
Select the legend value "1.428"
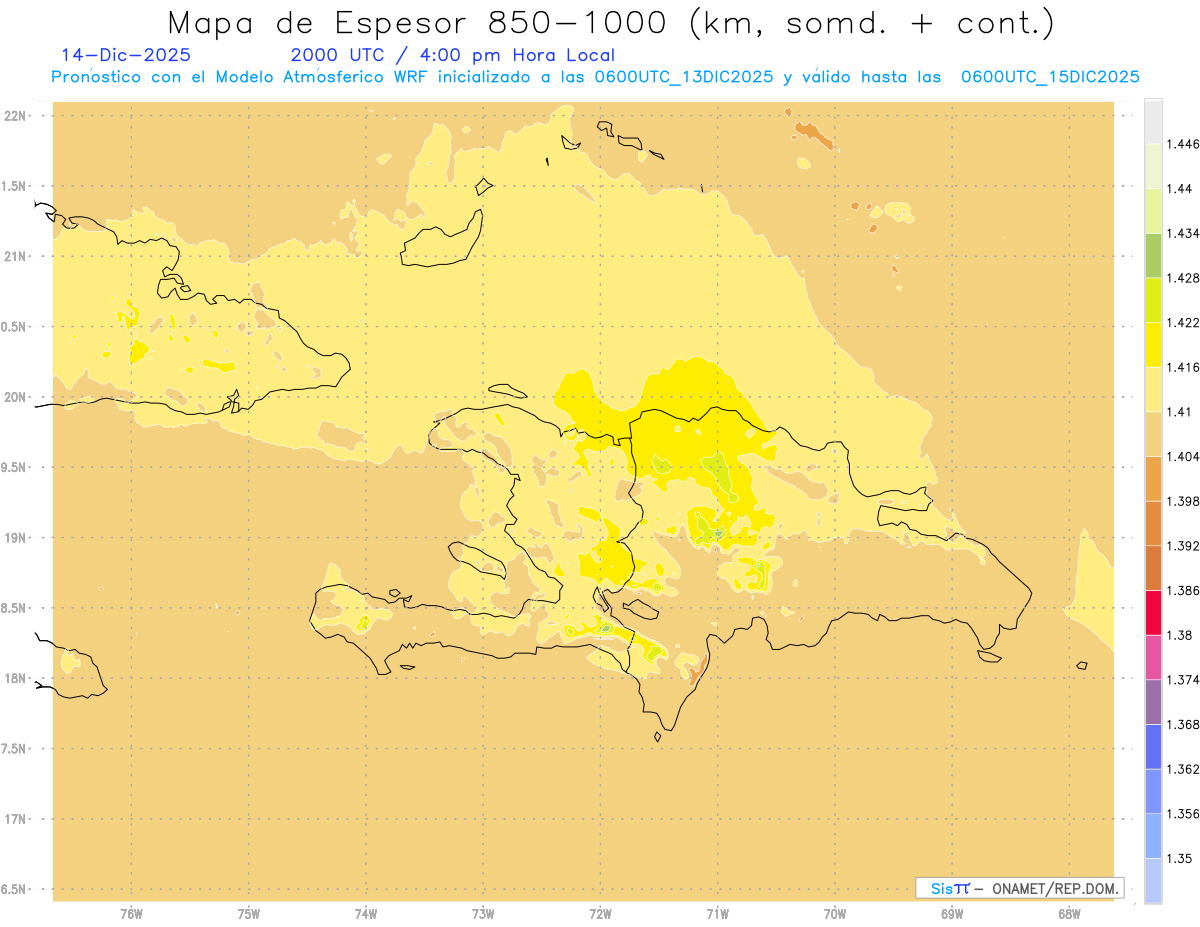point(1184,278)
